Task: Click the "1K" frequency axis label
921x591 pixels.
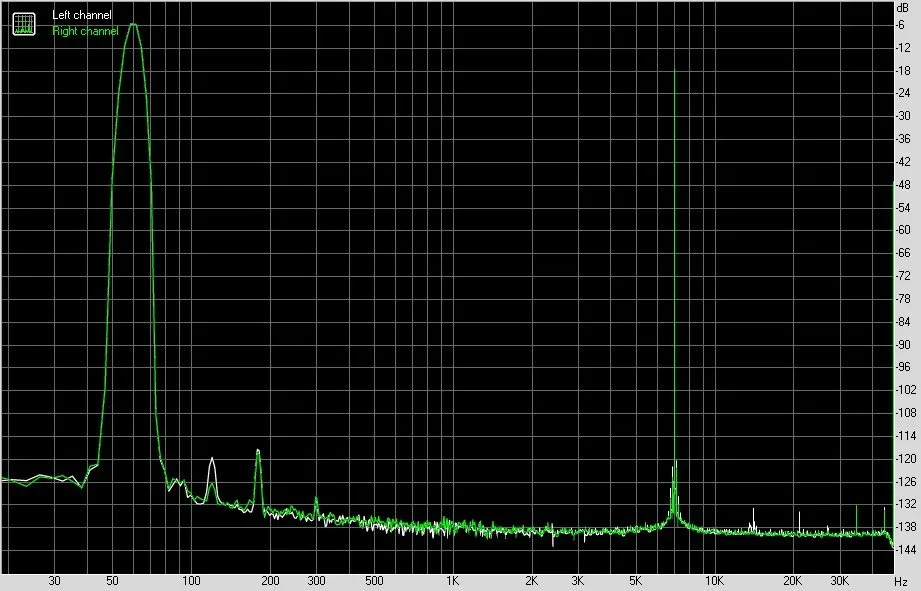Action: [x=452, y=581]
